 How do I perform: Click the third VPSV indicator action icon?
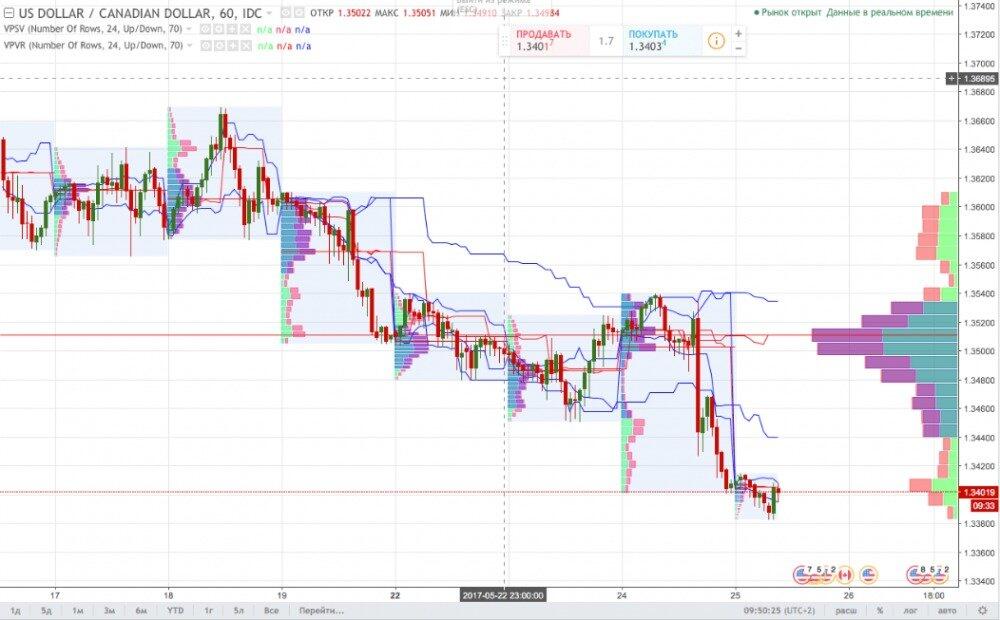point(232,29)
